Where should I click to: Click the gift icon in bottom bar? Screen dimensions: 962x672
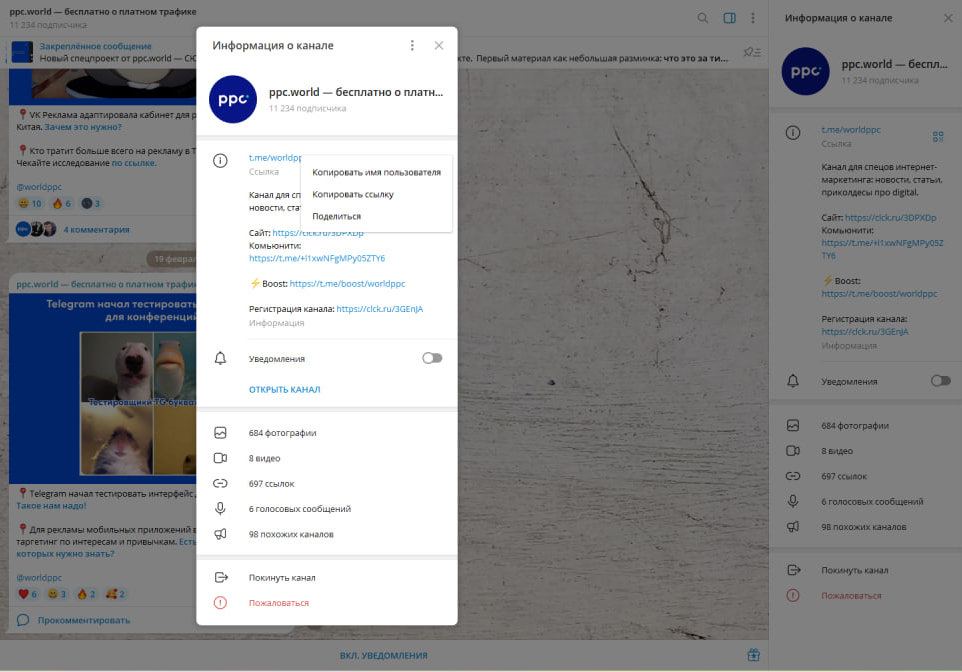tap(753, 656)
